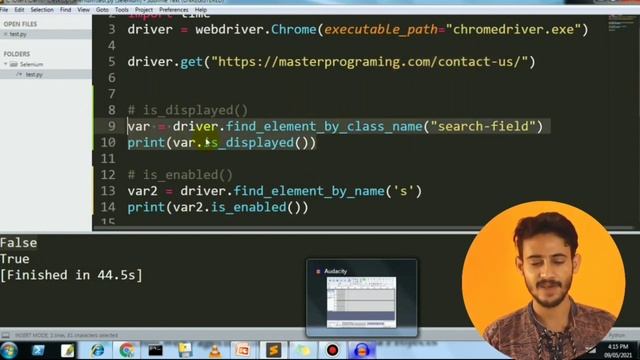Collapse the Selenium folder arrow
This screenshot has width=640, height=360.
click(6, 64)
